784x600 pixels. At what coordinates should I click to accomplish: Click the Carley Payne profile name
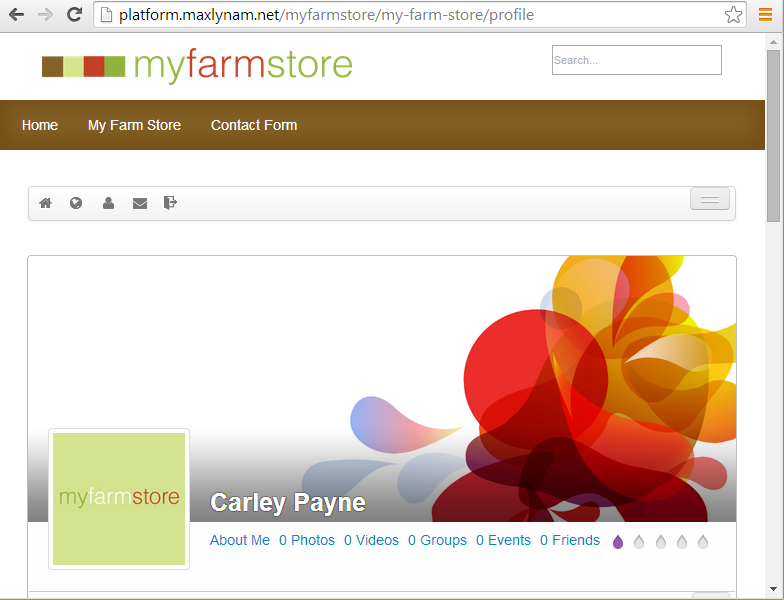[x=288, y=502]
